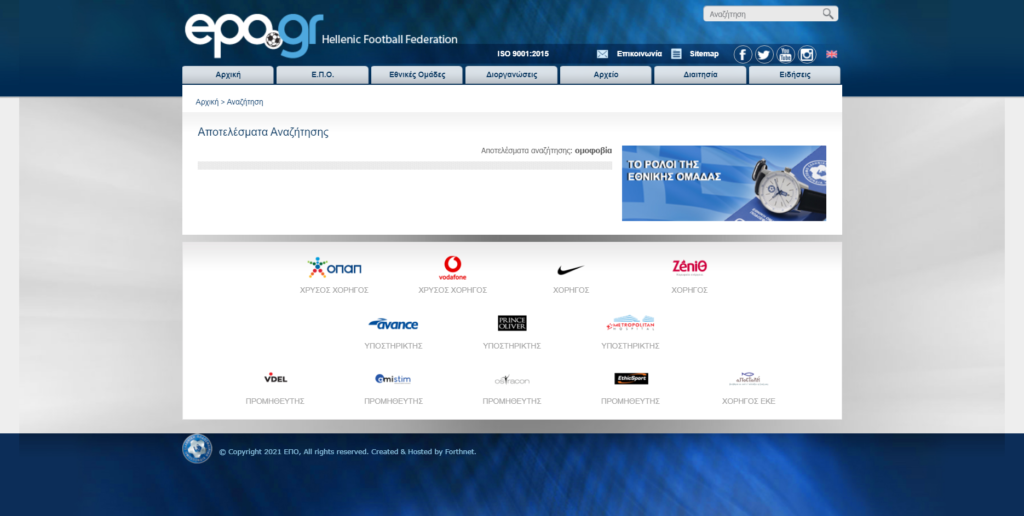
Task: Switch to English via UK flag
Action: [831, 54]
